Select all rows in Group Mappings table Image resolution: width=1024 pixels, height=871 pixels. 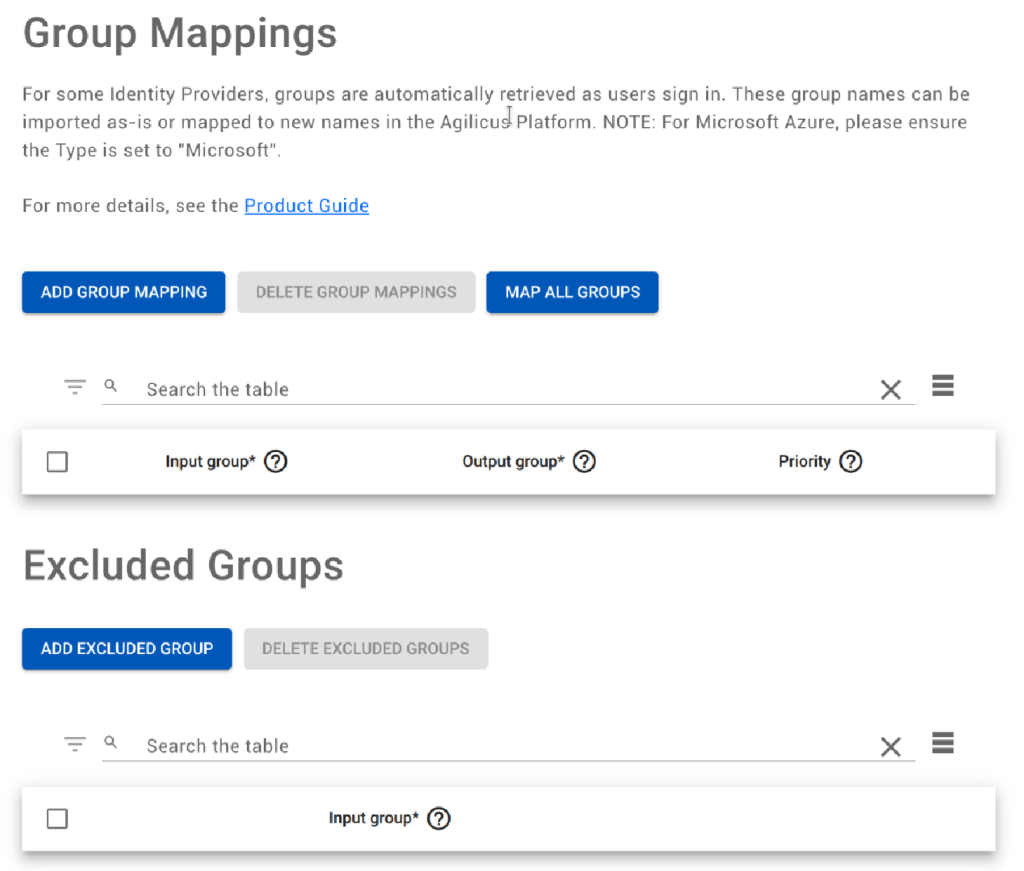[58, 462]
